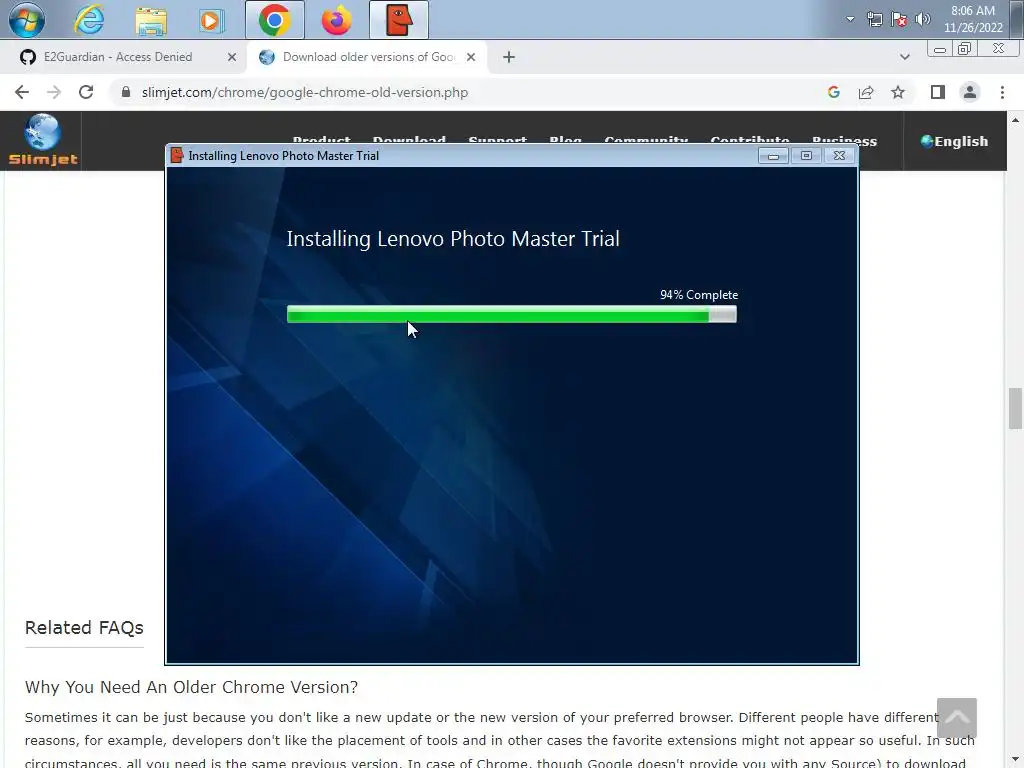Screen dimensions: 1024x768
Task: Go back to the previous page
Action: click(22, 92)
